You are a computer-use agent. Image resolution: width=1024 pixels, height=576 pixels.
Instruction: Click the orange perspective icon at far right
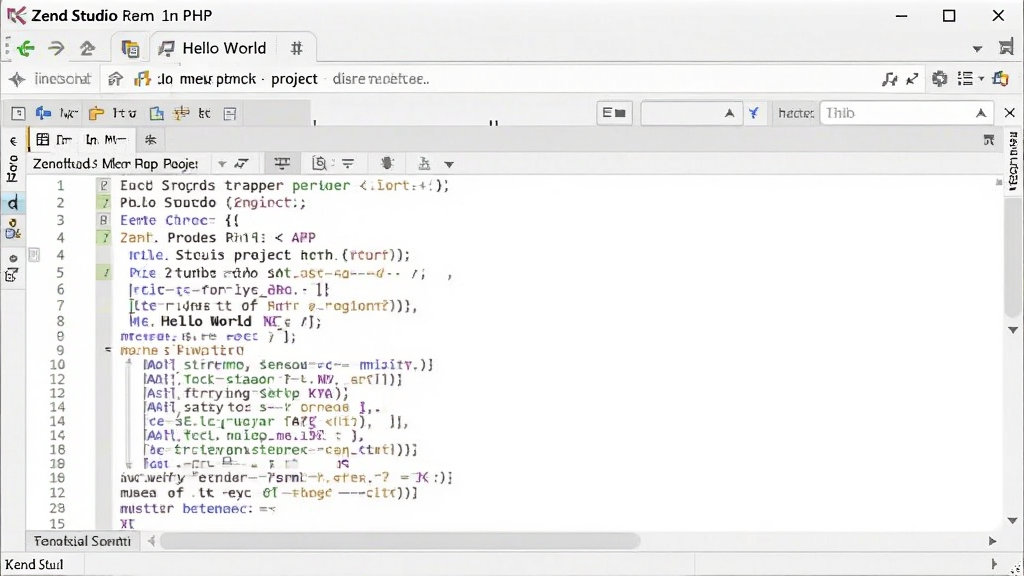pos(1000,79)
